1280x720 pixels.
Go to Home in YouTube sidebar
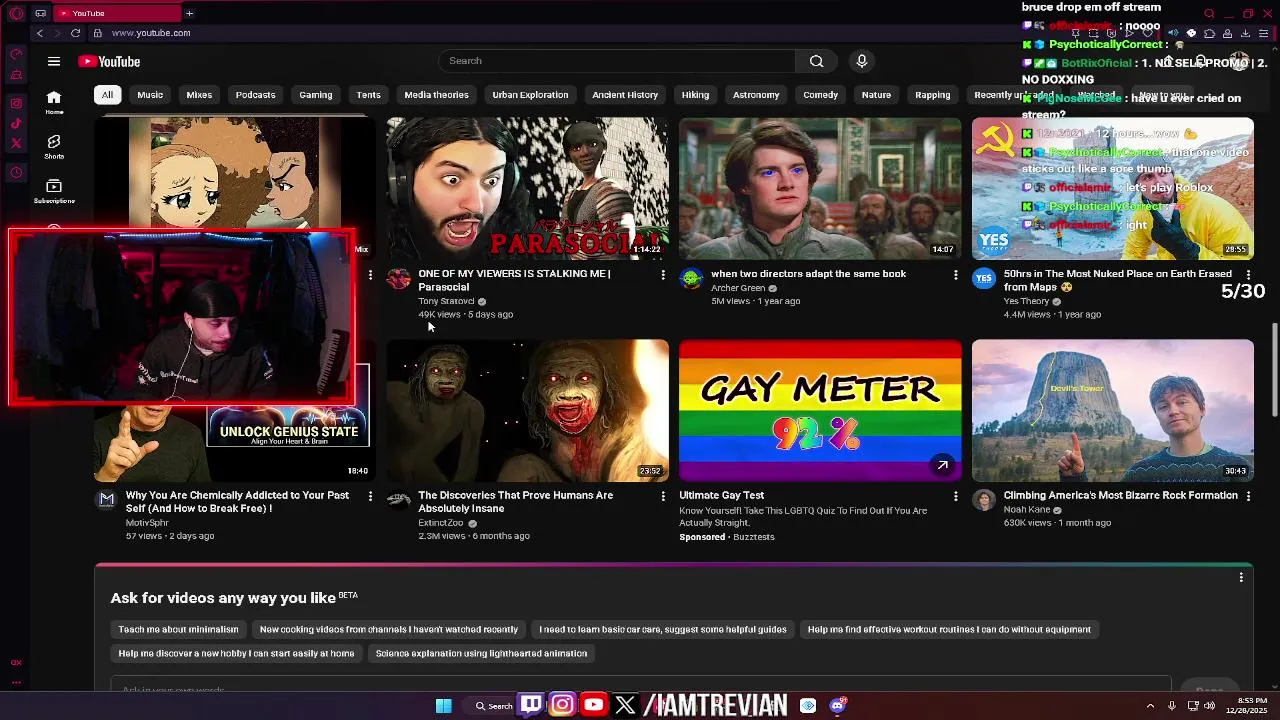pos(54,102)
